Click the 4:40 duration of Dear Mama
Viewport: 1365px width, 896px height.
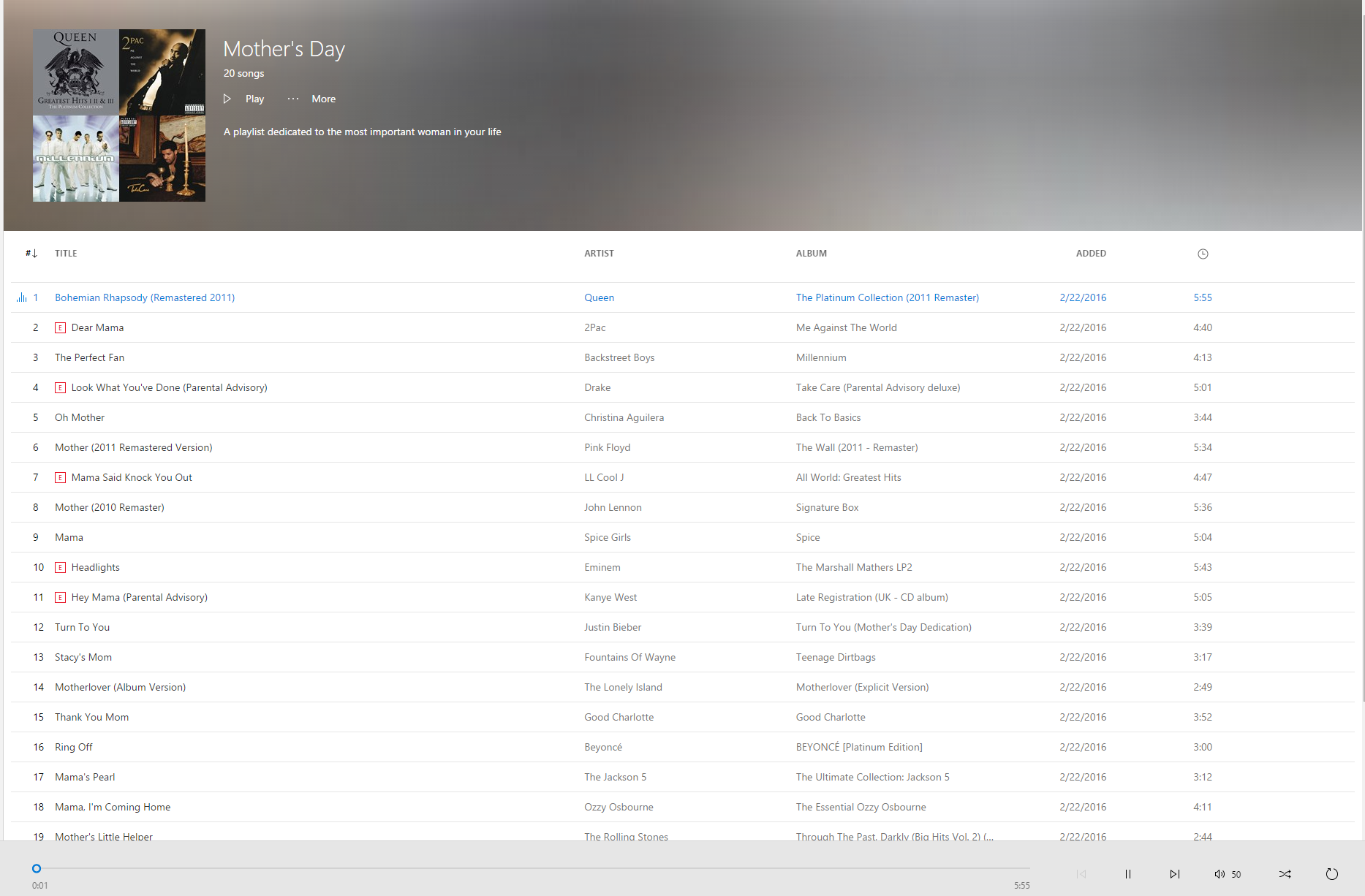(x=1203, y=327)
